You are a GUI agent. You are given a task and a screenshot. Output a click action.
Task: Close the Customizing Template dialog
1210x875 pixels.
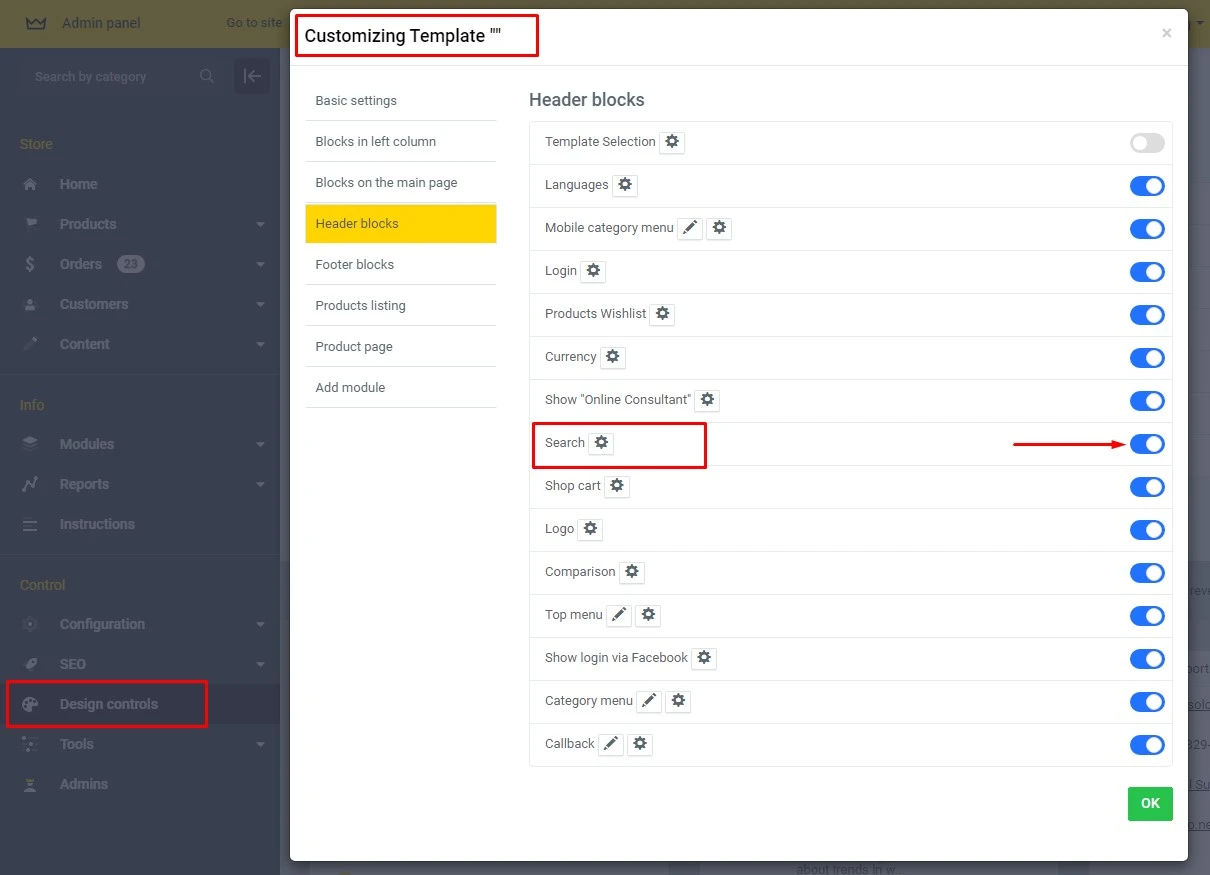tap(1166, 33)
